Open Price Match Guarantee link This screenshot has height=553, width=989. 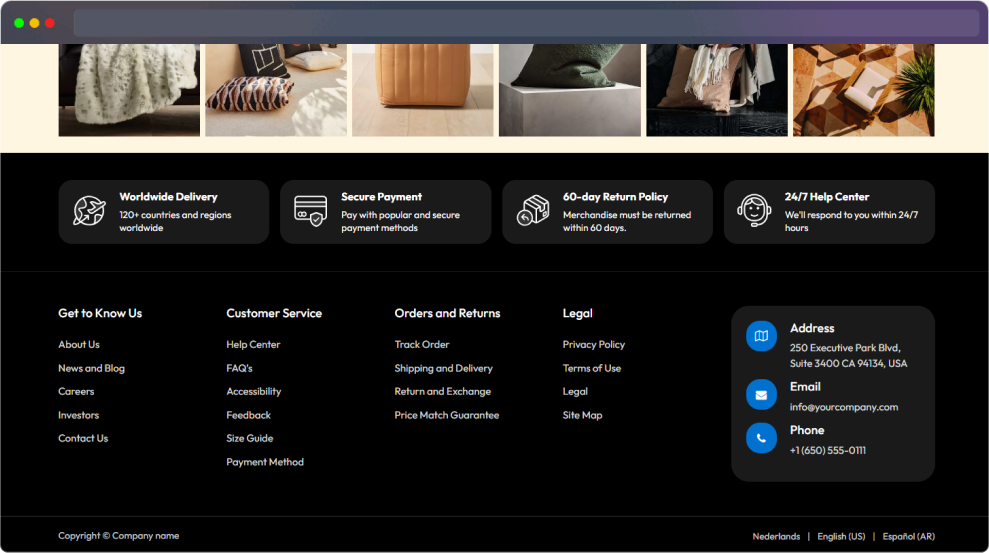coord(447,415)
